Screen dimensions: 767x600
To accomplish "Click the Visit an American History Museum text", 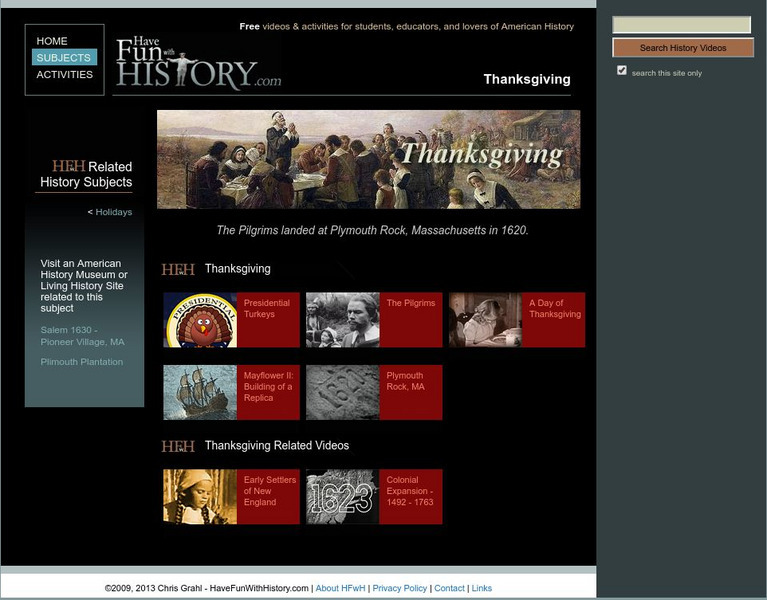I will (x=84, y=286).
